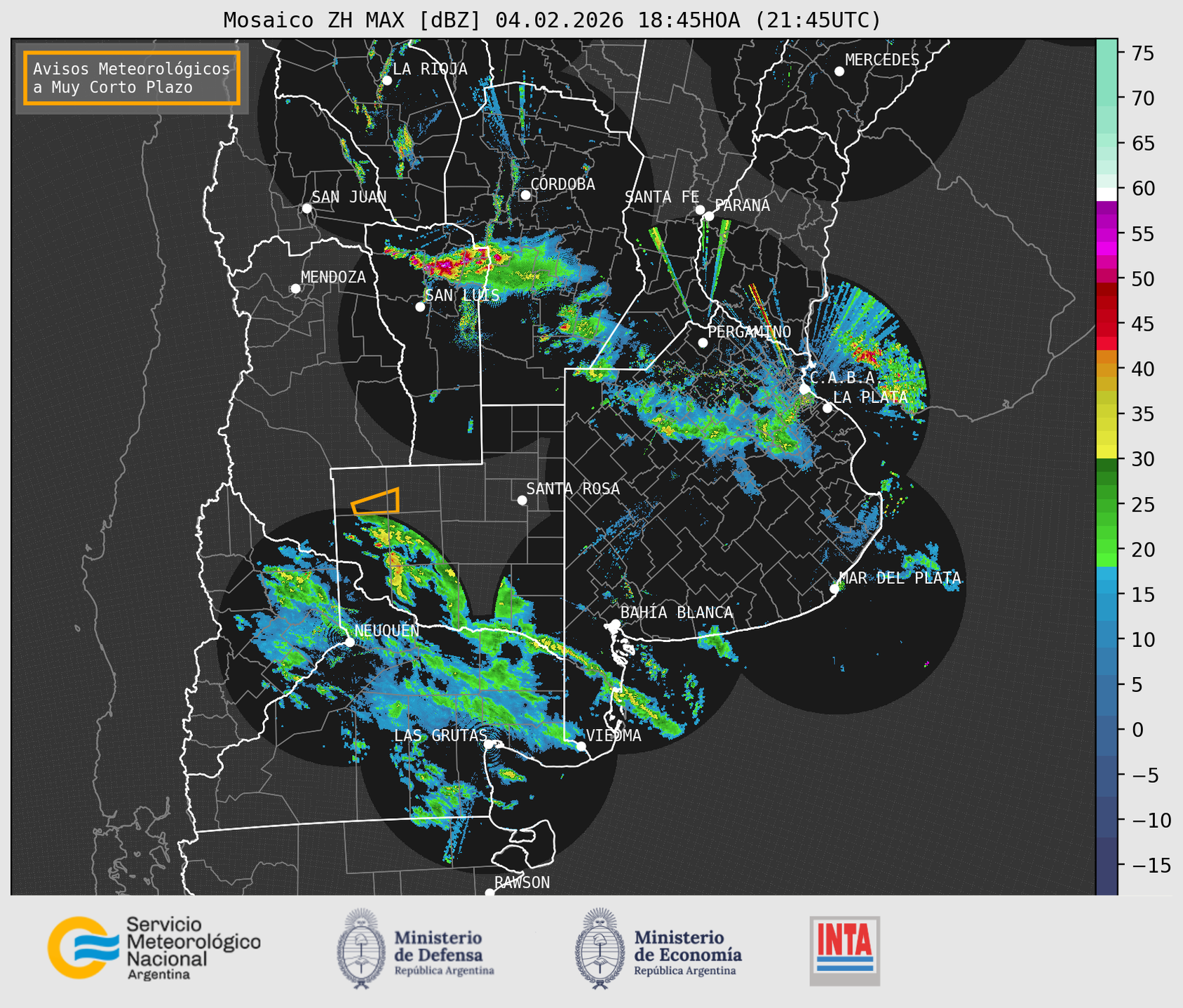Image resolution: width=1183 pixels, height=1008 pixels.
Task: Click the blue 10 dBZ color on the scale
Action: pyautogui.click(x=1107, y=639)
